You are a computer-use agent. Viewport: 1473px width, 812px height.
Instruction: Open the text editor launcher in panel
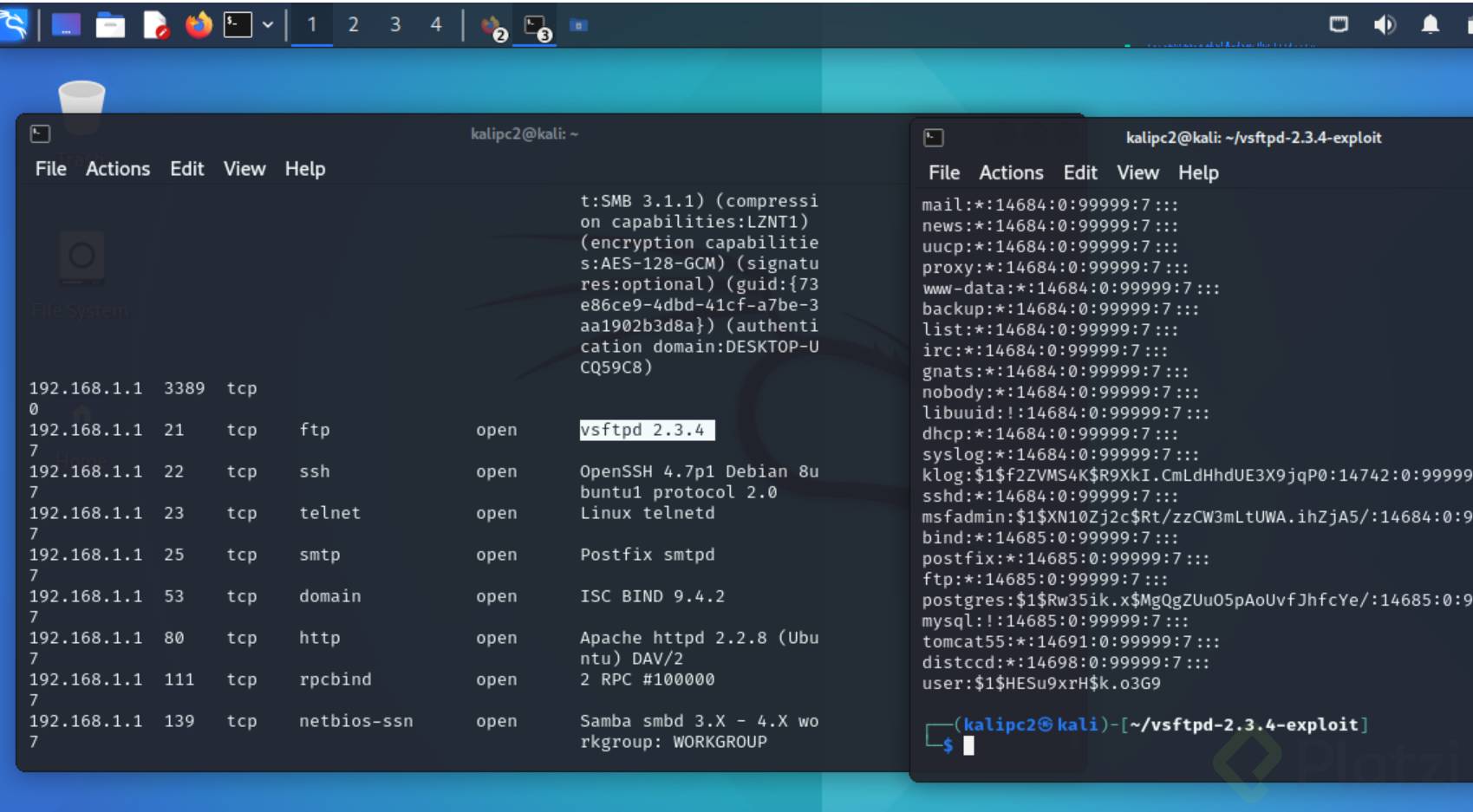[155, 25]
